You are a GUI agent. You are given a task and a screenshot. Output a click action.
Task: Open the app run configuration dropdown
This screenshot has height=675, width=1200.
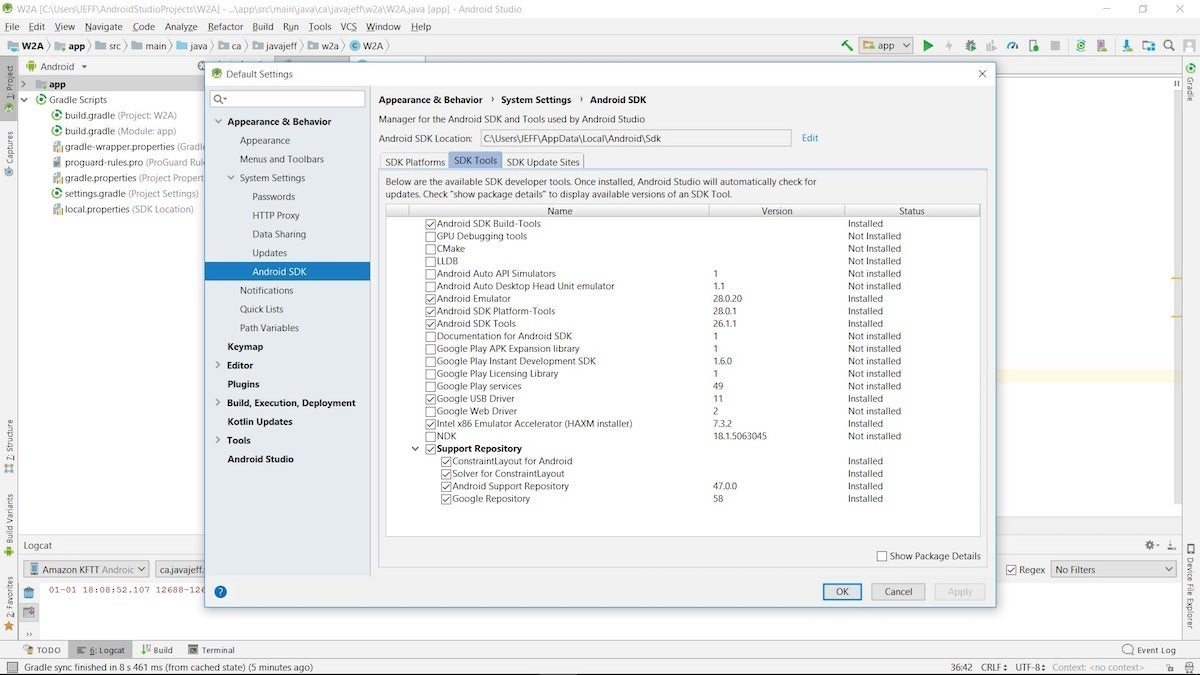886,45
